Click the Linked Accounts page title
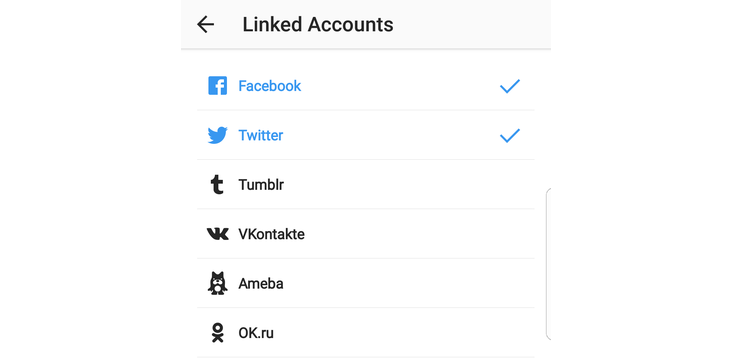The width and height of the screenshot is (740, 363). [x=318, y=25]
